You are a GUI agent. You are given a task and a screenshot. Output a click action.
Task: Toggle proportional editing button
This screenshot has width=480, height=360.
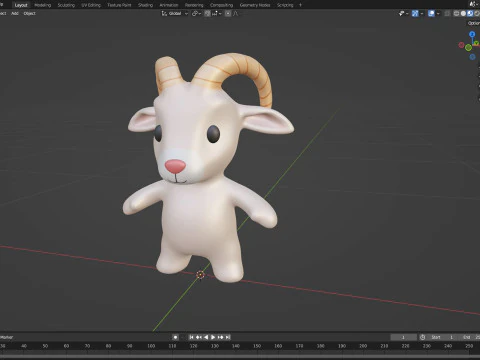(228, 13)
